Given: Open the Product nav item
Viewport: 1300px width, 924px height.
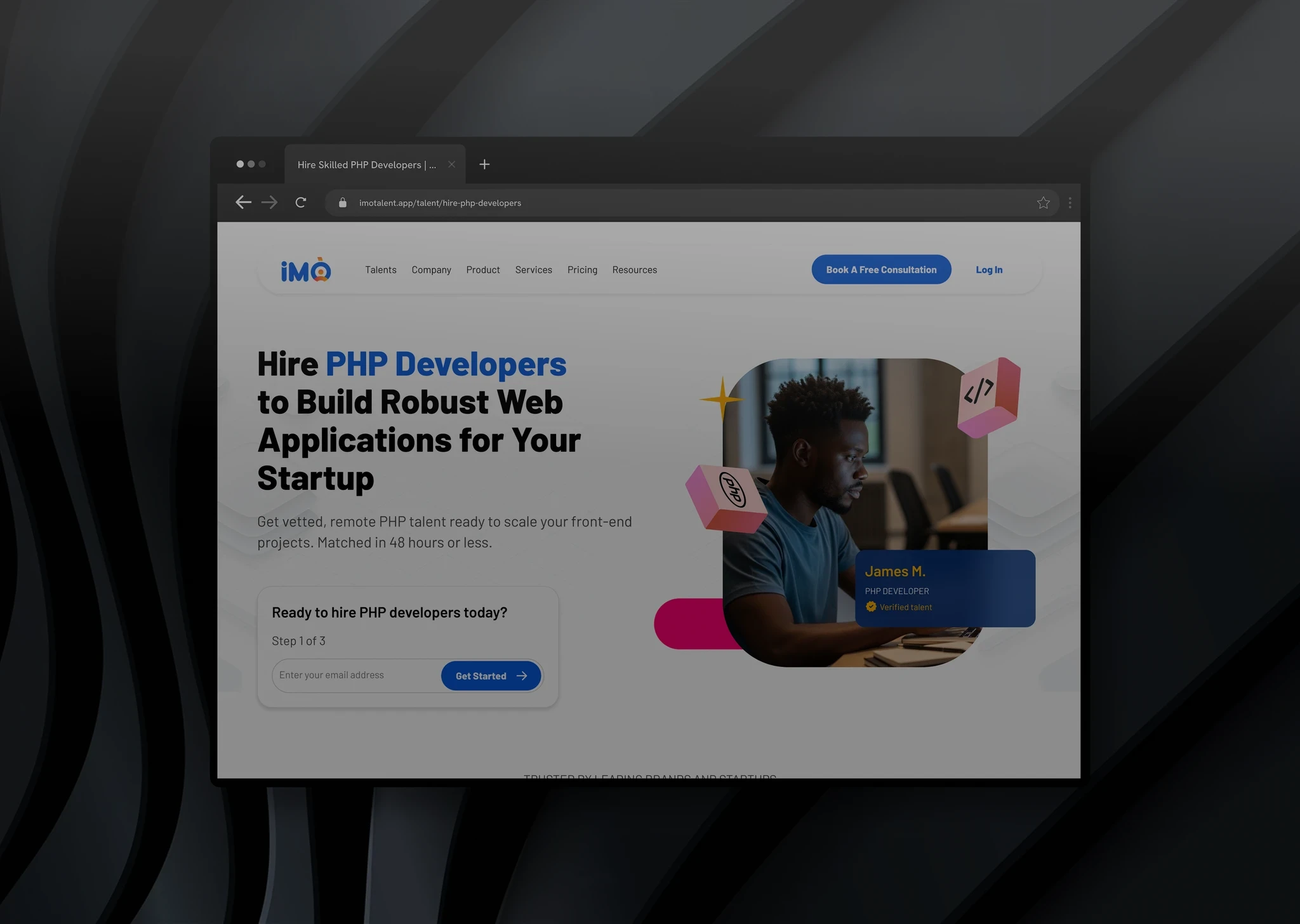Looking at the screenshot, I should click(482, 270).
